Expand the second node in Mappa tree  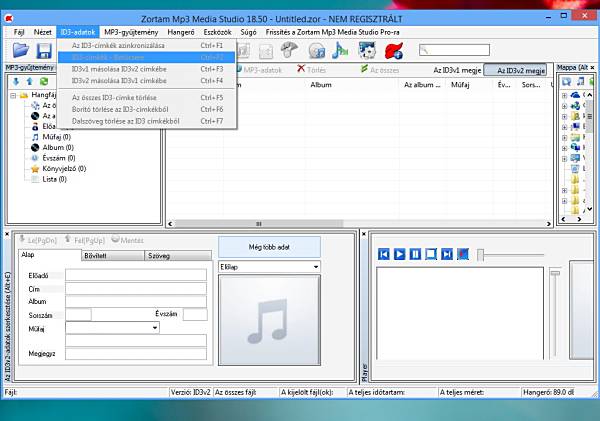coord(564,106)
